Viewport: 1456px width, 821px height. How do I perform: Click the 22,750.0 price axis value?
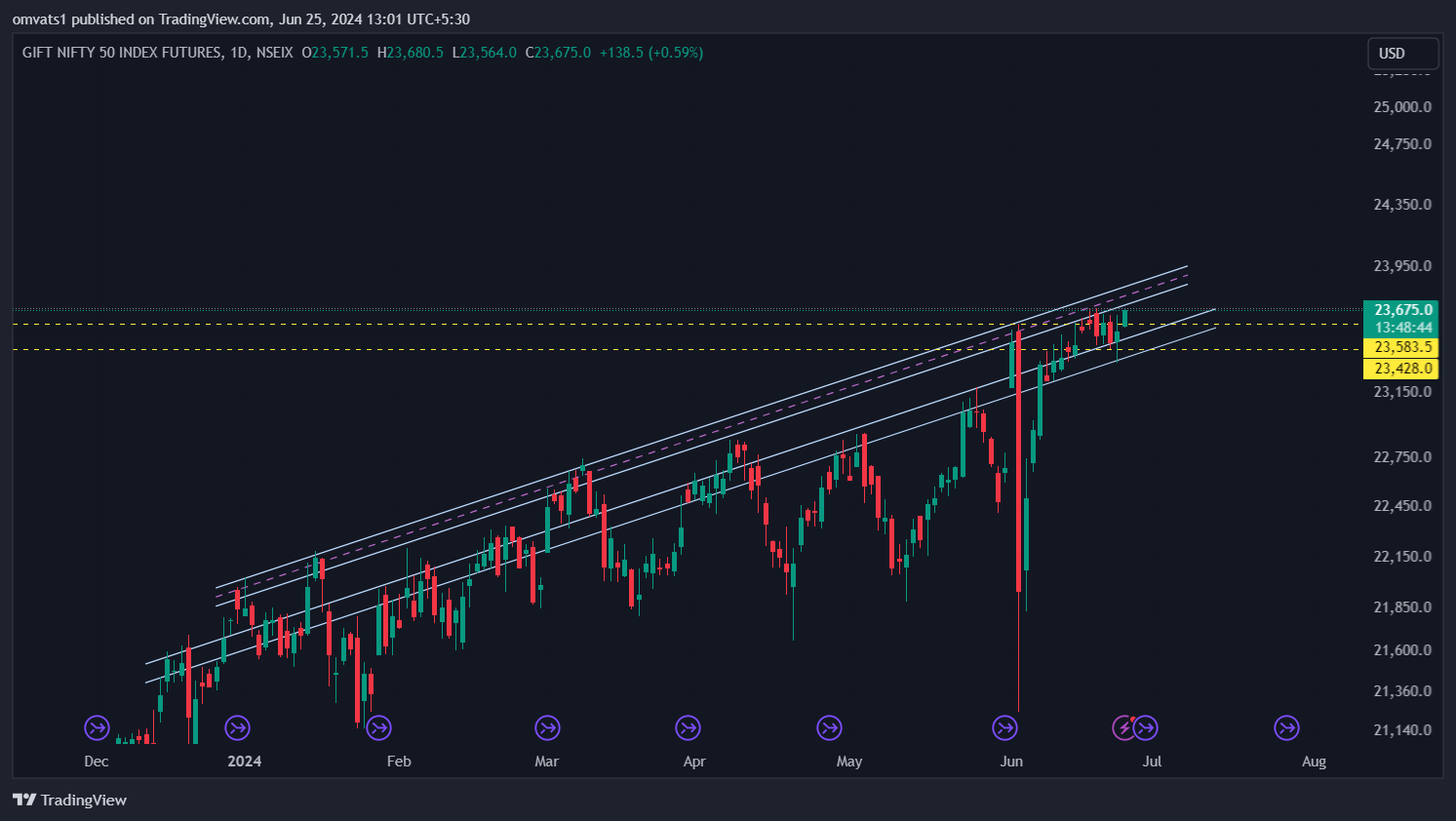(1402, 457)
